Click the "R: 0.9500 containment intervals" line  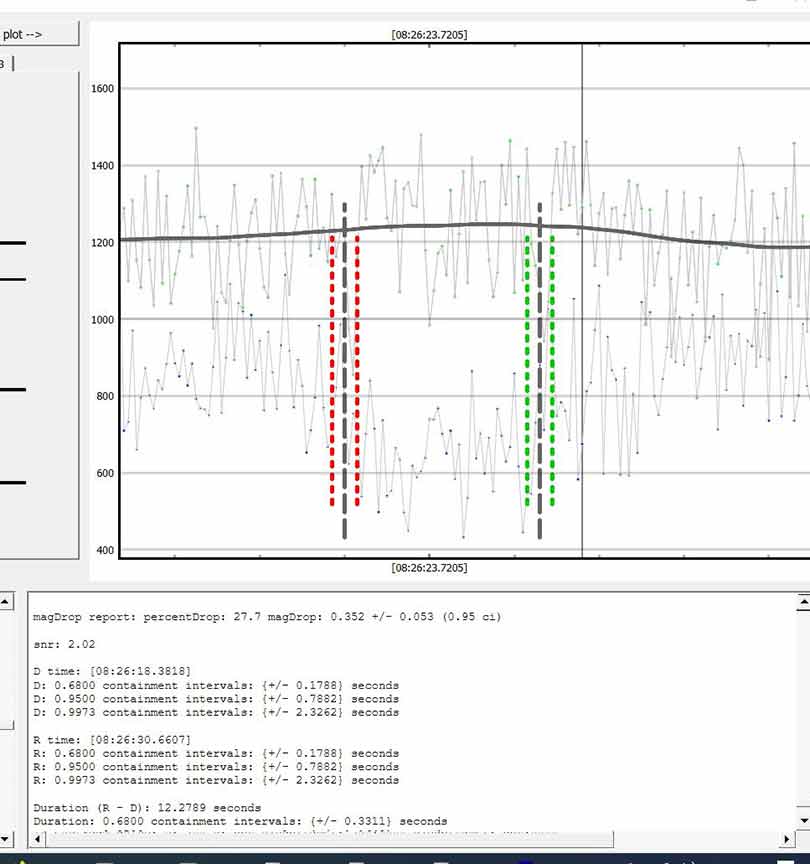pyautogui.click(x=216, y=767)
